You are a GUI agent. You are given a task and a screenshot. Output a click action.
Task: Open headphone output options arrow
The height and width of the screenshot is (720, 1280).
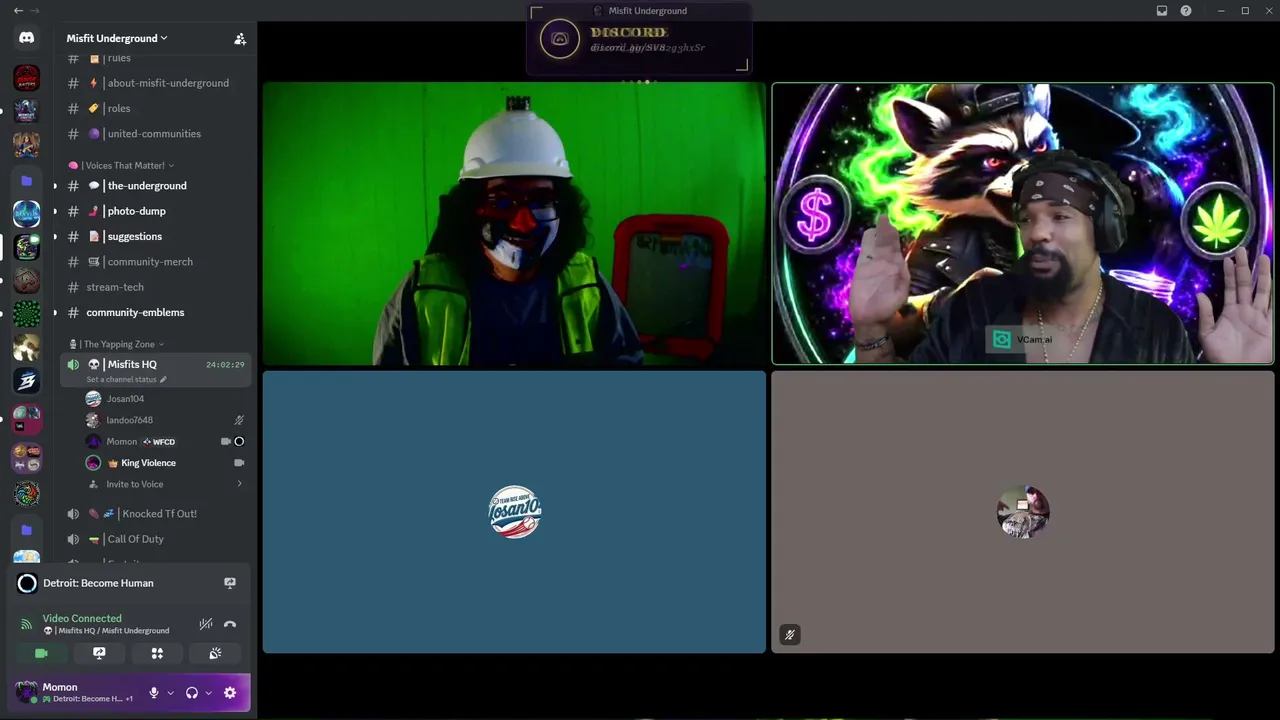(x=208, y=693)
